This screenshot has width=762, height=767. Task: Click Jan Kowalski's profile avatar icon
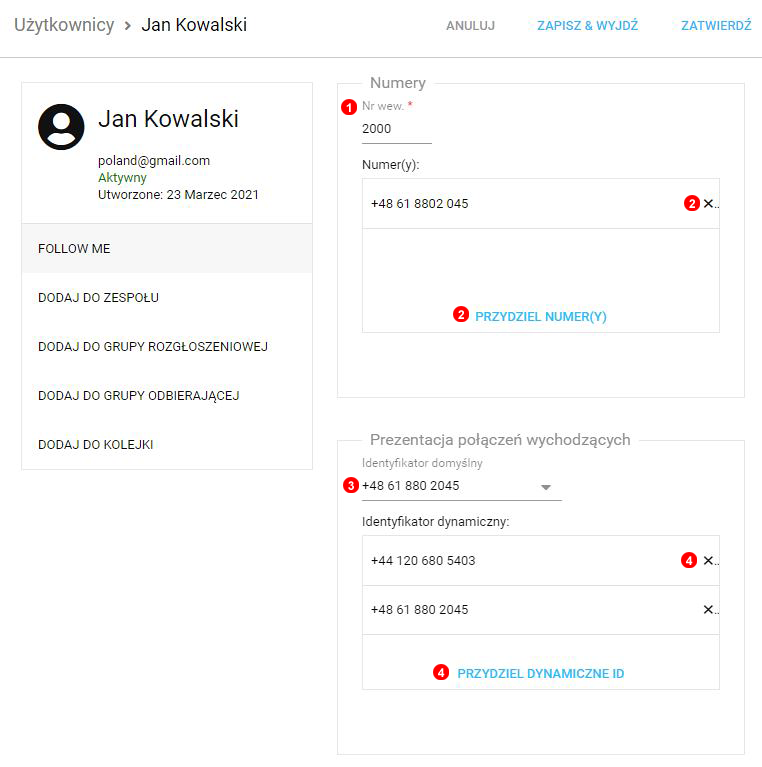61,126
